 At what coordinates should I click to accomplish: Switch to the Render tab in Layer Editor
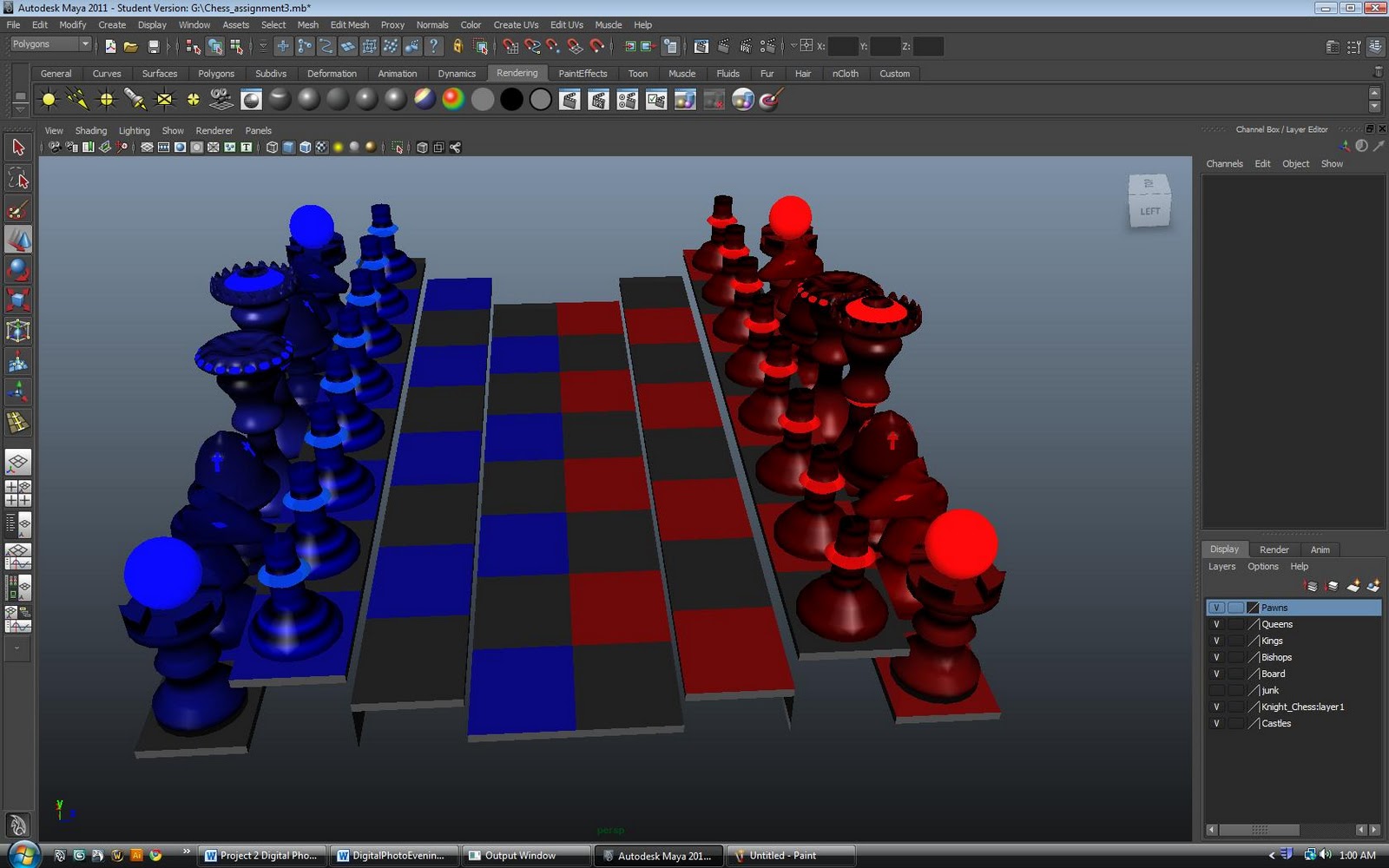tap(1274, 549)
